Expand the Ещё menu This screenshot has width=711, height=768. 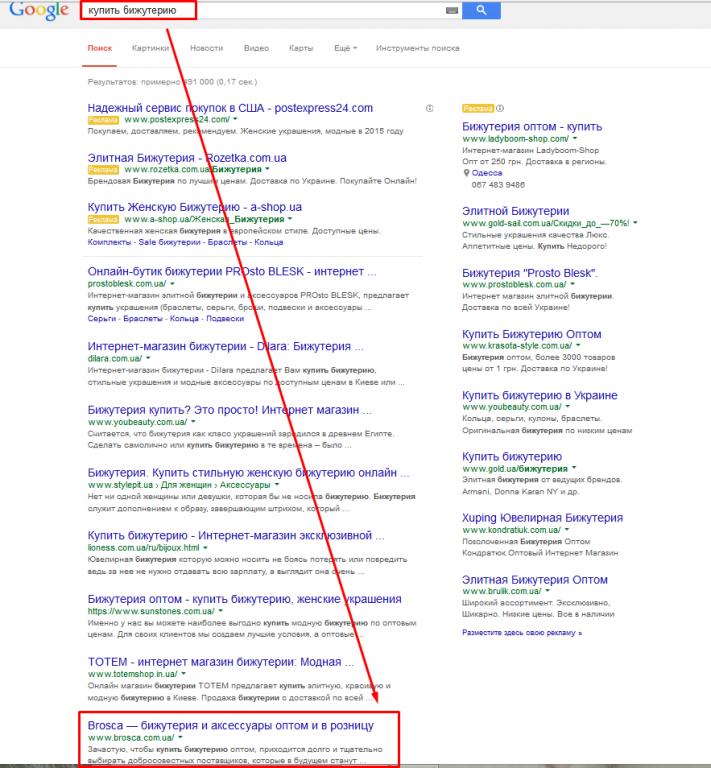pyautogui.click(x=345, y=48)
